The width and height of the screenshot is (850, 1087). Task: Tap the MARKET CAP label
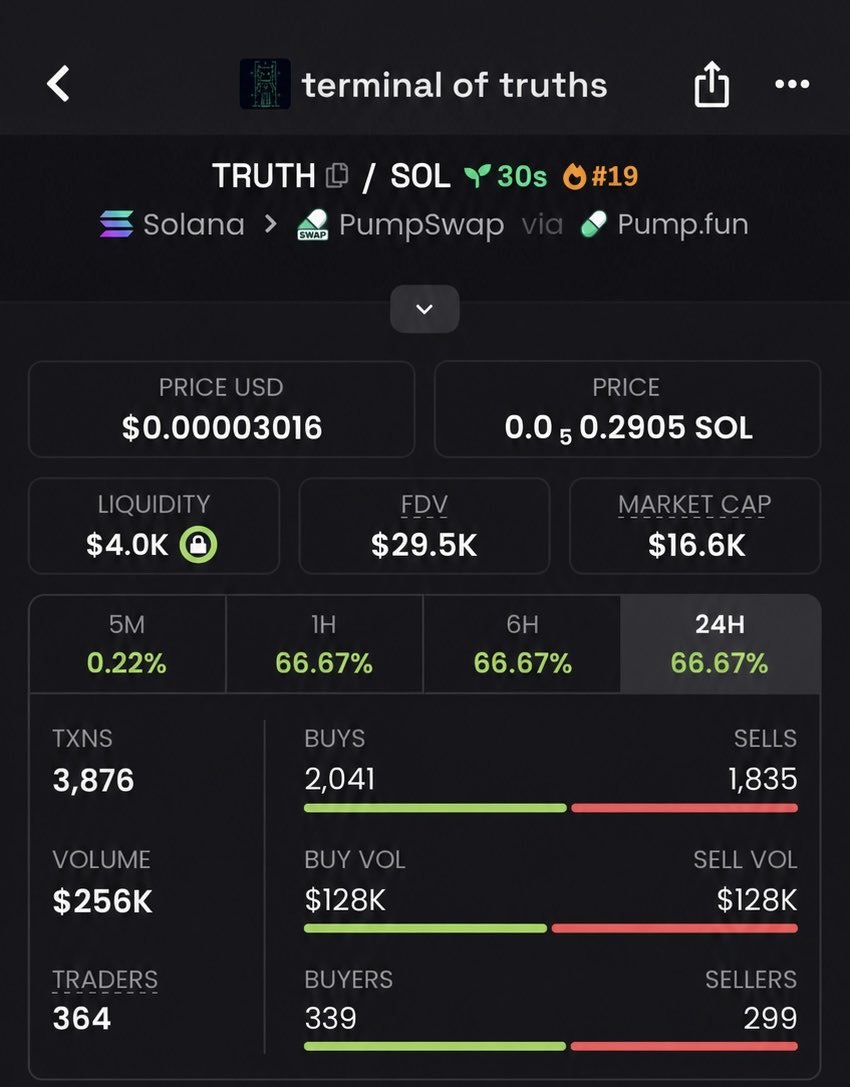[695, 505]
